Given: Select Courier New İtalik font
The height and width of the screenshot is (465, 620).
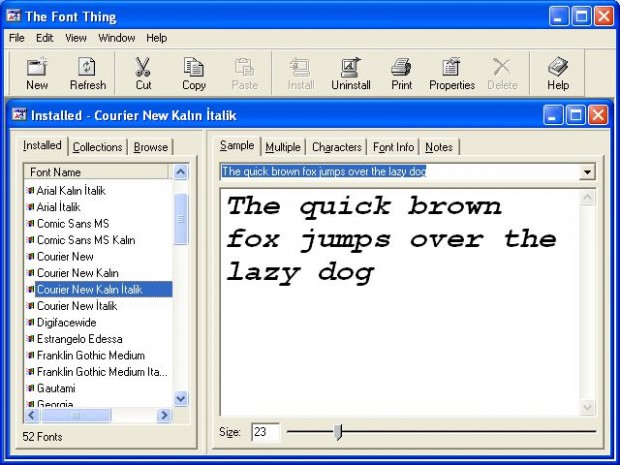Looking at the screenshot, I should (77, 306).
